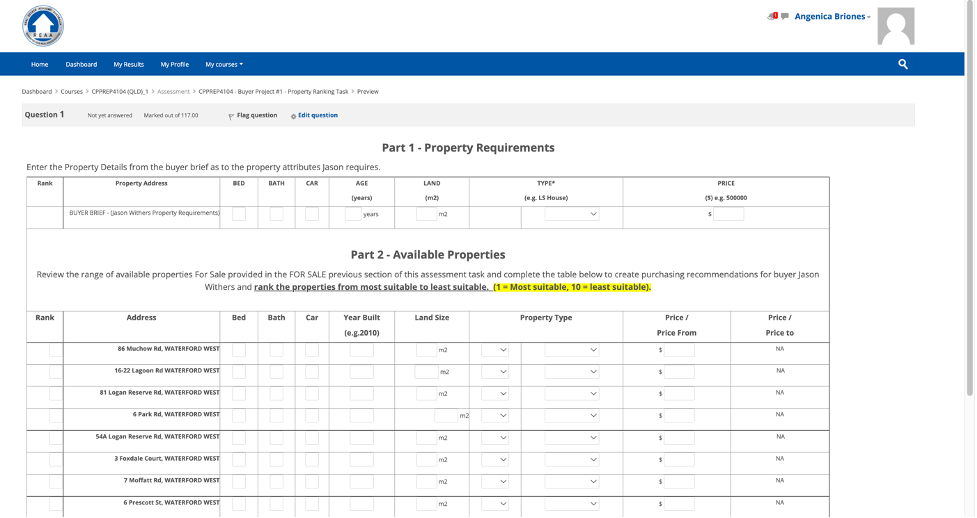Click the REAA house logo
The width and height of the screenshot is (977, 518).
(x=42, y=26)
